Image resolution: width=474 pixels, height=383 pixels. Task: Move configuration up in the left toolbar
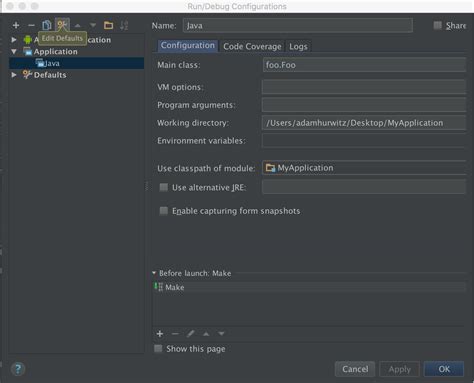click(77, 26)
